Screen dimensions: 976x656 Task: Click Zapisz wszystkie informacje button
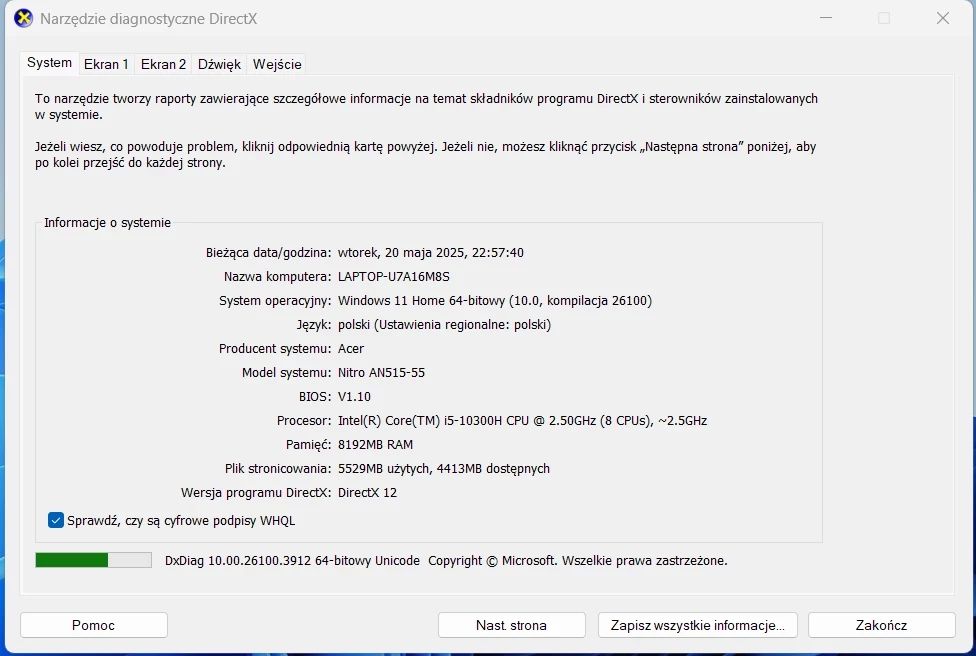698,625
